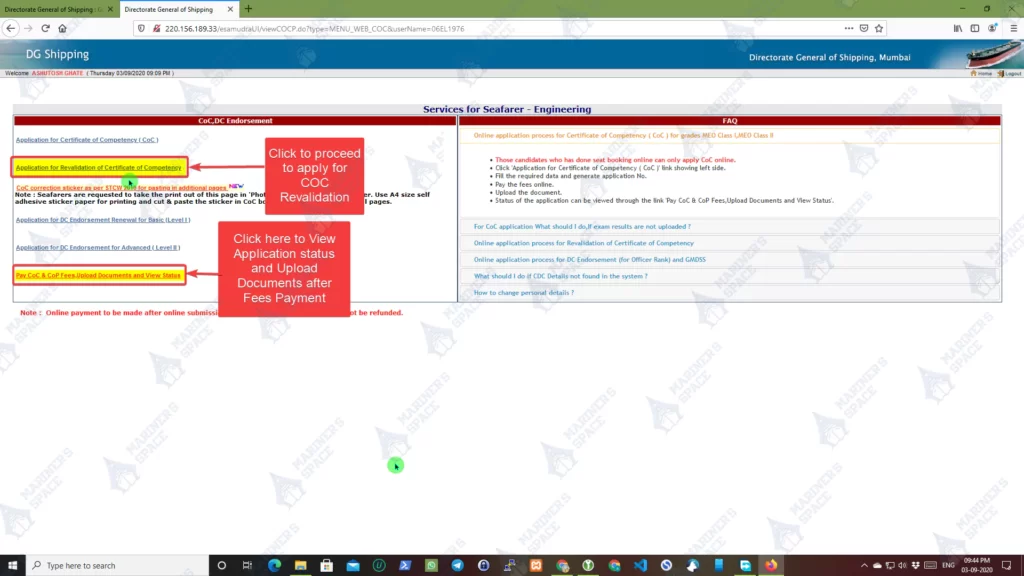The image size is (1024, 576).
Task: Launch Microsoft Edge from the taskbar
Action: coord(274,565)
